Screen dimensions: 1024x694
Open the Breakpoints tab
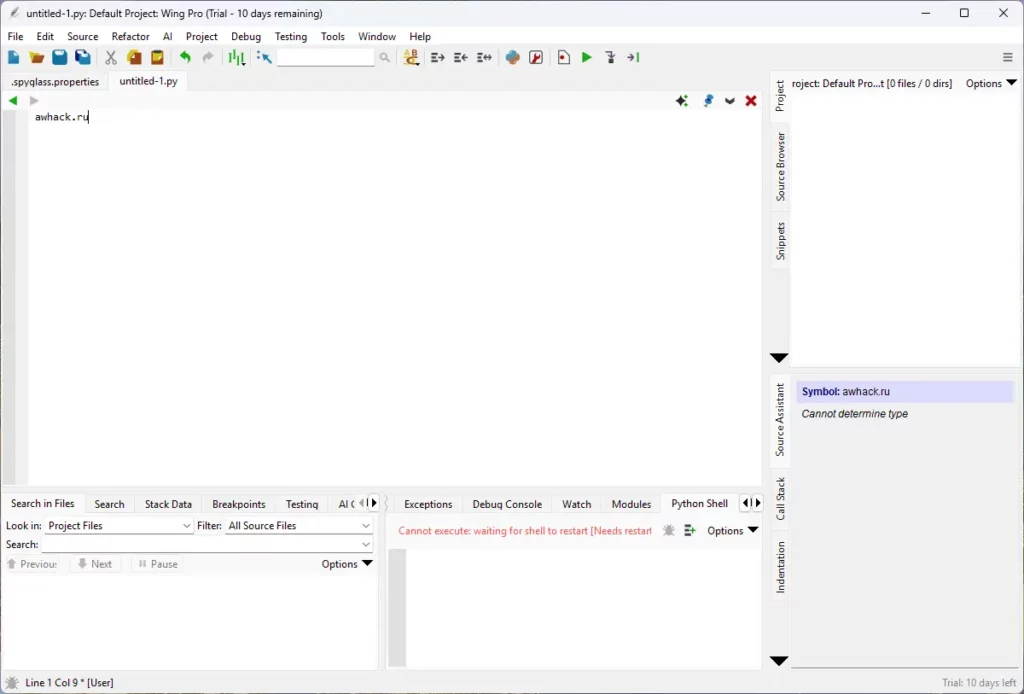239,504
